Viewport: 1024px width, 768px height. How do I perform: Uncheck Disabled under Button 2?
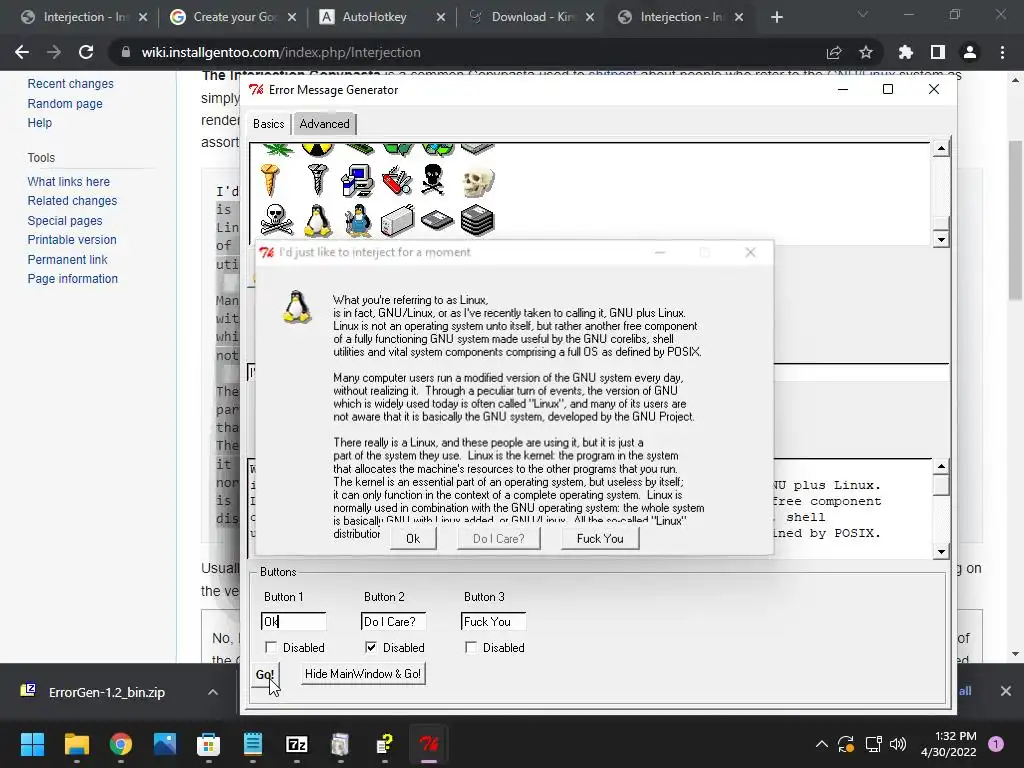(371, 647)
